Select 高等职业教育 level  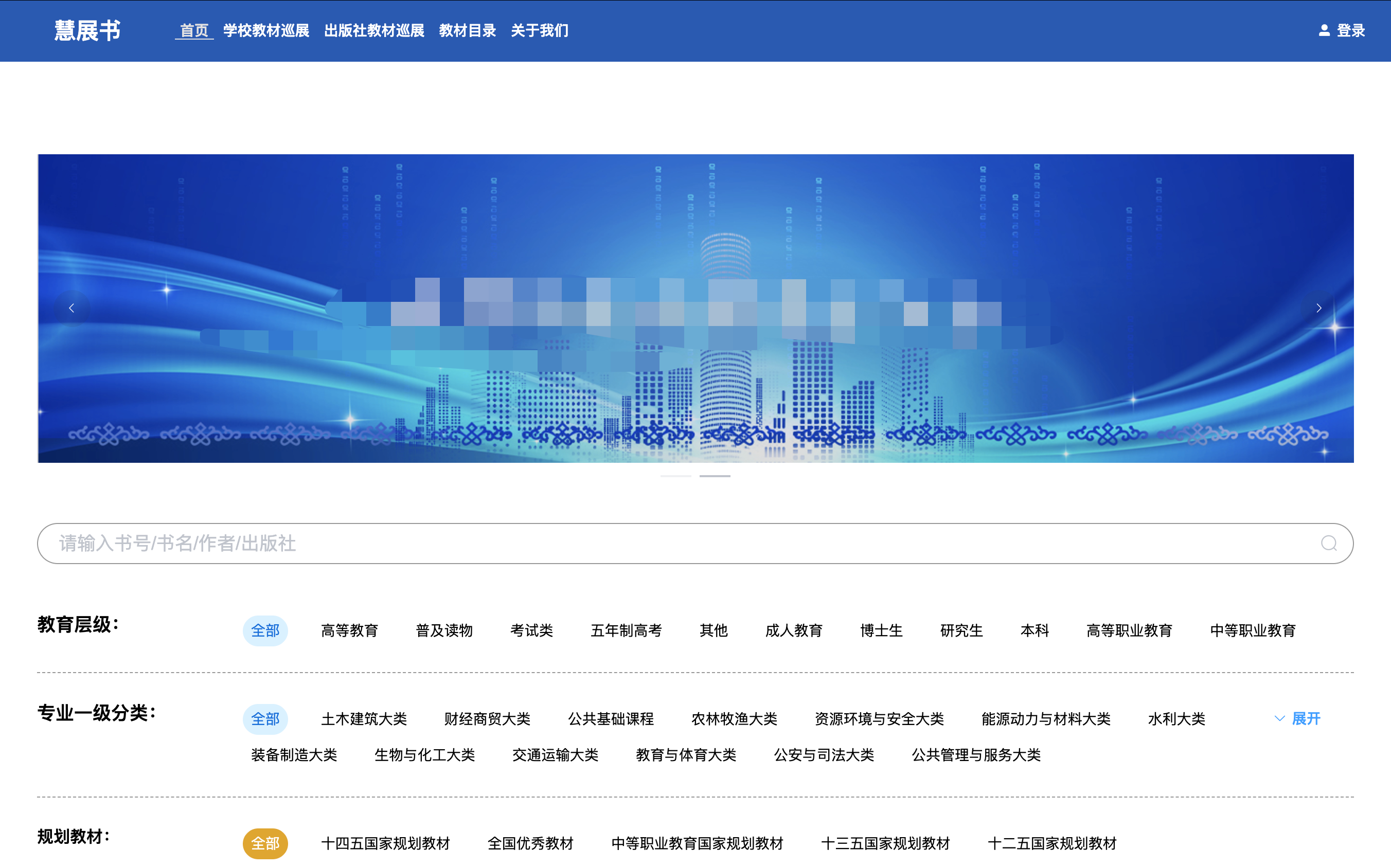click(1129, 630)
